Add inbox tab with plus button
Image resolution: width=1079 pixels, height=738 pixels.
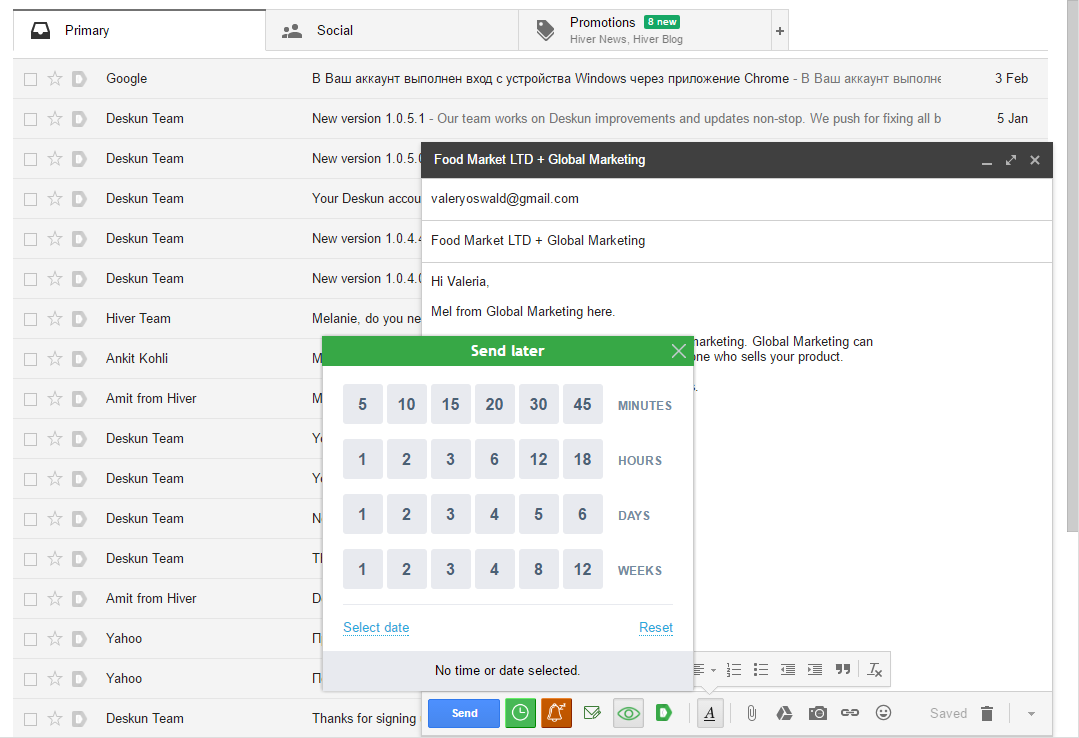coord(780,30)
